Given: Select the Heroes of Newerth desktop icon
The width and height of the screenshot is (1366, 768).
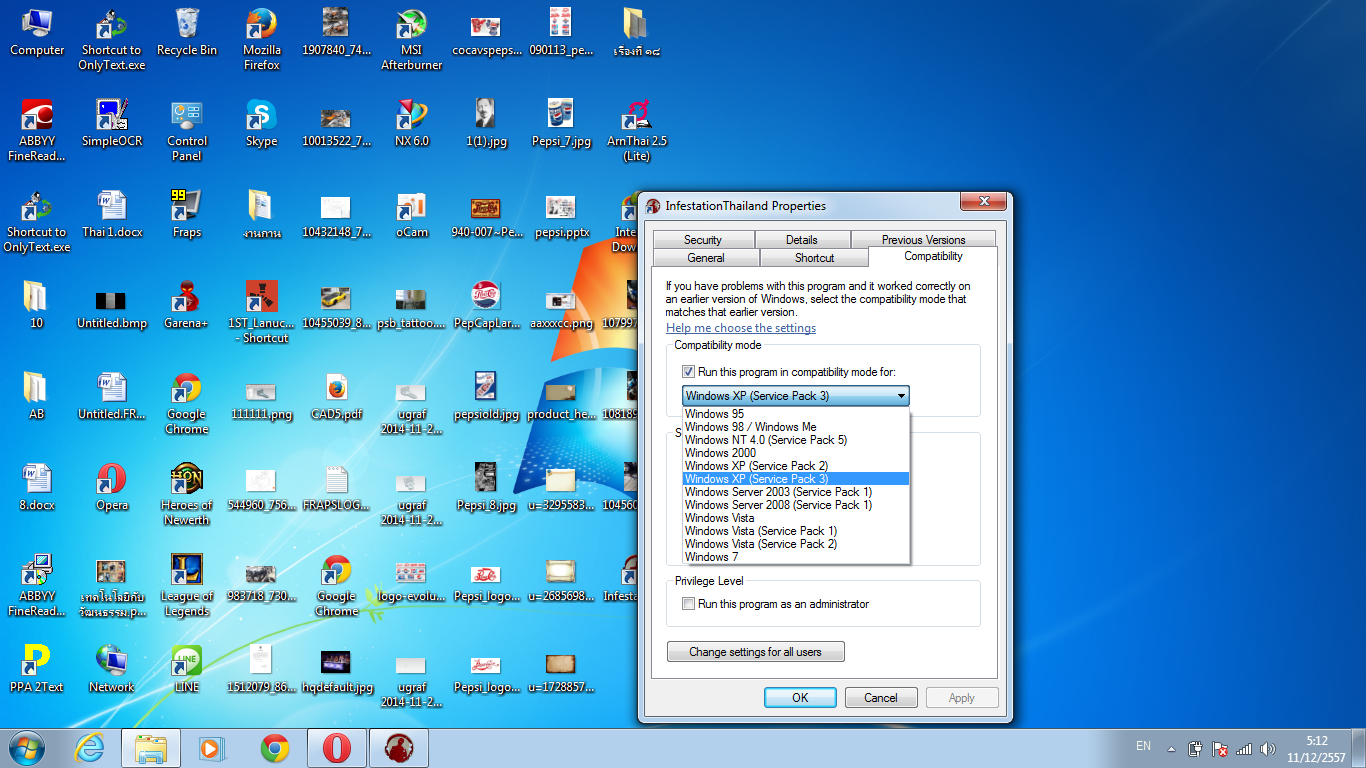Looking at the screenshot, I should tap(187, 495).
